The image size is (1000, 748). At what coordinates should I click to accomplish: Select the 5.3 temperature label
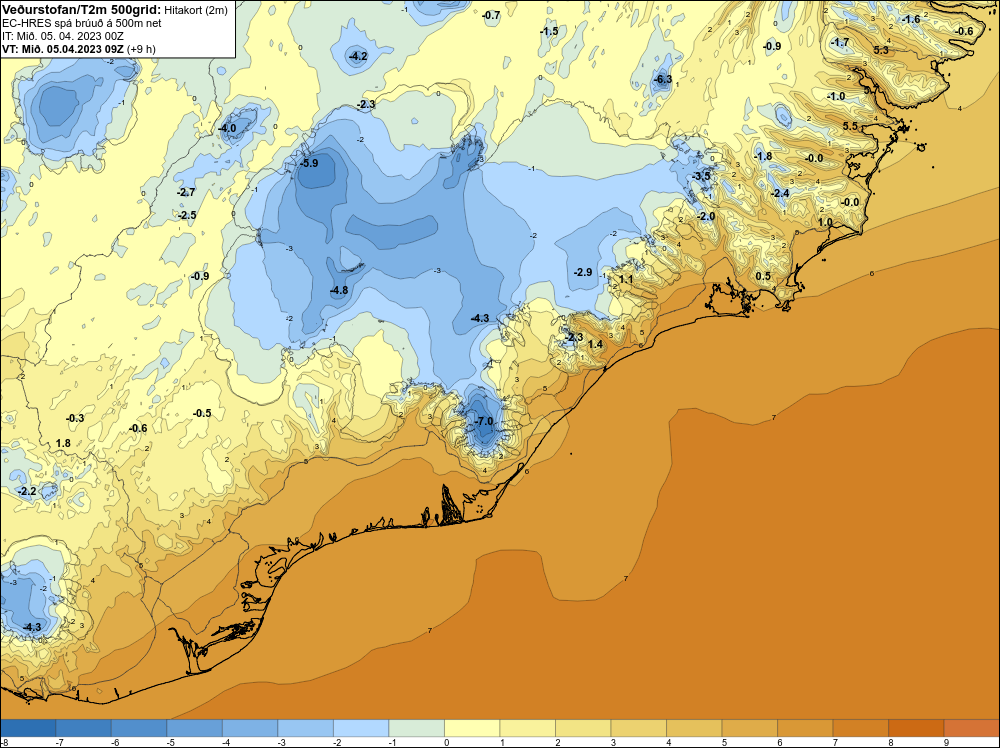(x=881, y=50)
